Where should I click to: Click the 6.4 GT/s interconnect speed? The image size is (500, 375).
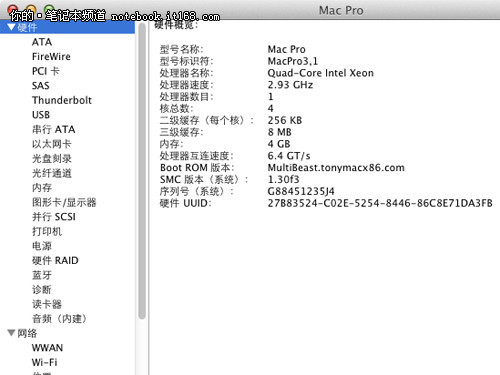(289, 156)
